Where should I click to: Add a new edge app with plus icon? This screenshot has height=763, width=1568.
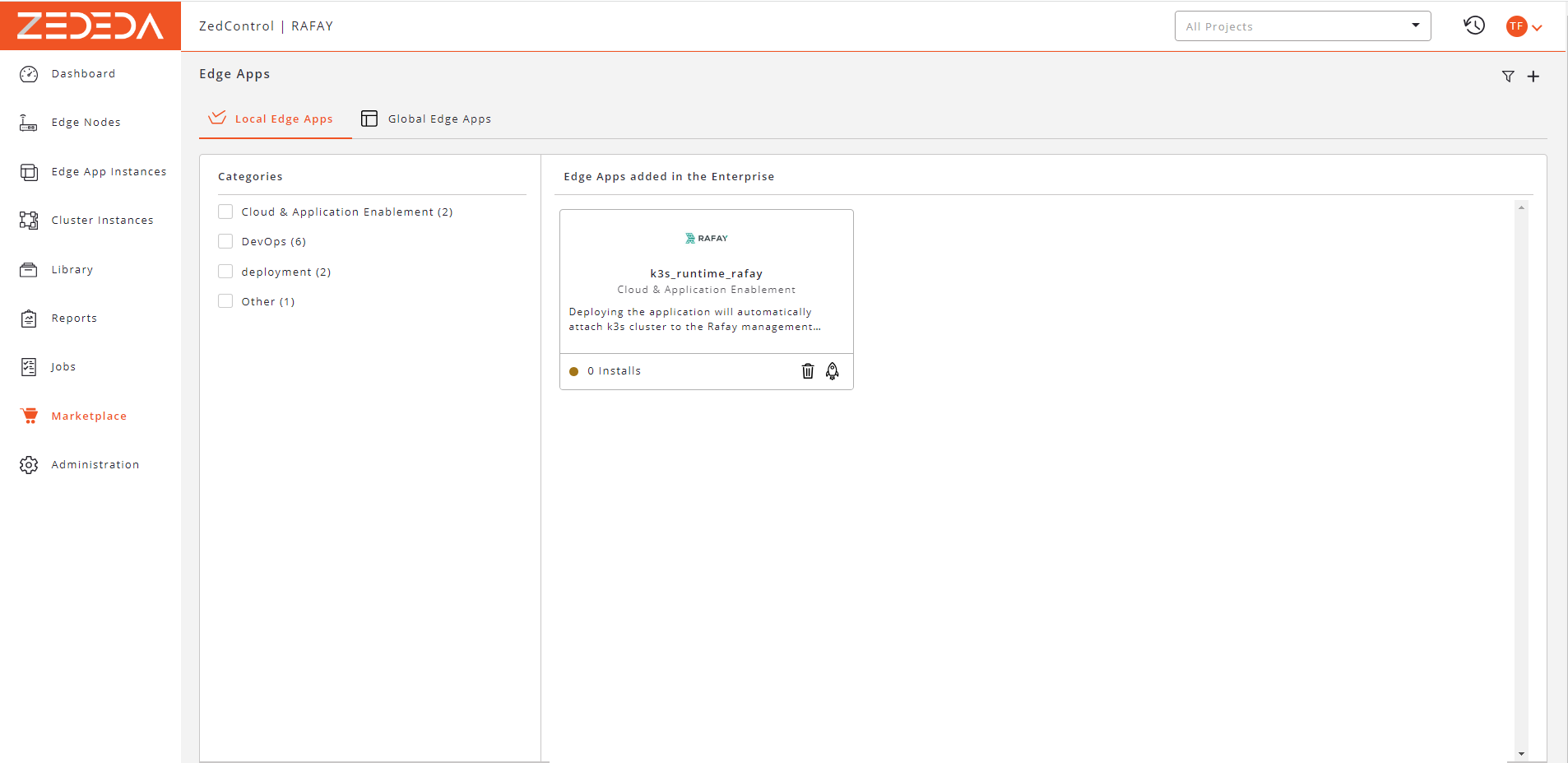tap(1533, 77)
